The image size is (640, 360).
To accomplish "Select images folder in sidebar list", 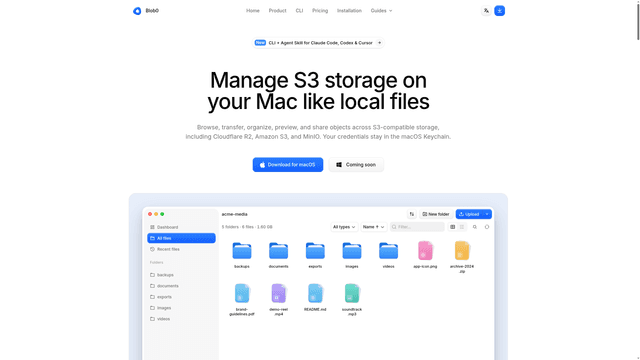I will 181,308.
